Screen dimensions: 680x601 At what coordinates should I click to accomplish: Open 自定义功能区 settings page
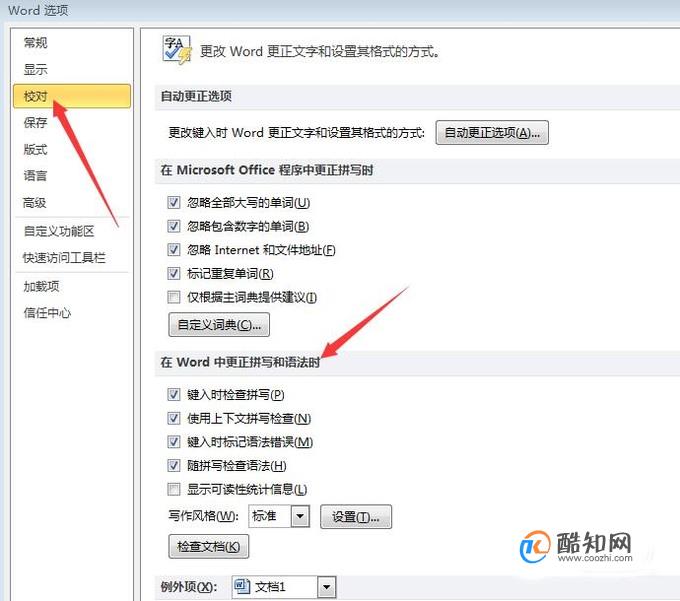tap(59, 231)
